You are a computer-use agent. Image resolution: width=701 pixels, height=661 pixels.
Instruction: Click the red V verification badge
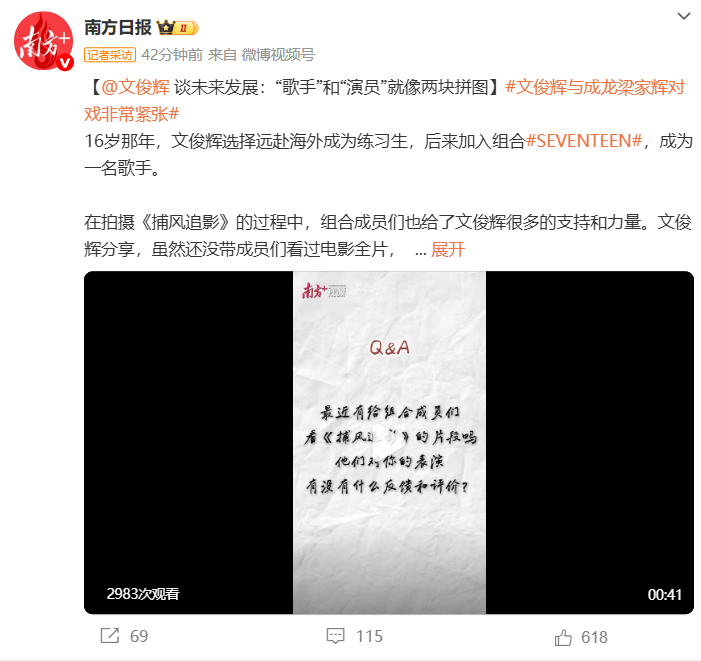(65, 63)
